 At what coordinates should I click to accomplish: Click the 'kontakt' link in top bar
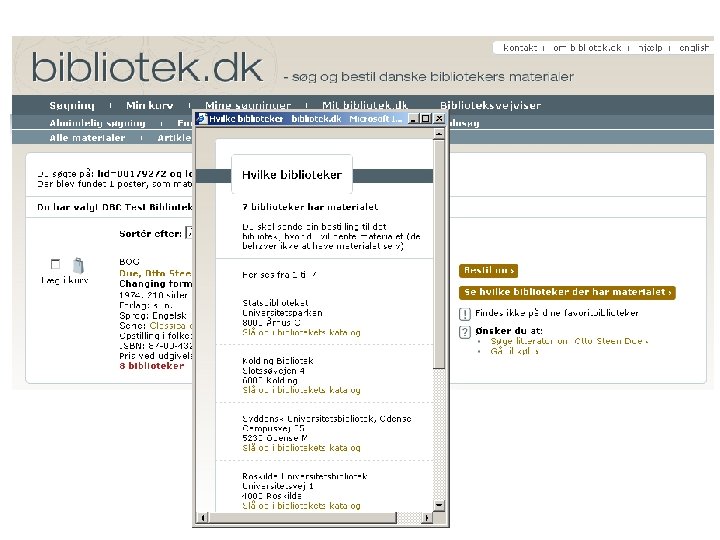click(520, 48)
